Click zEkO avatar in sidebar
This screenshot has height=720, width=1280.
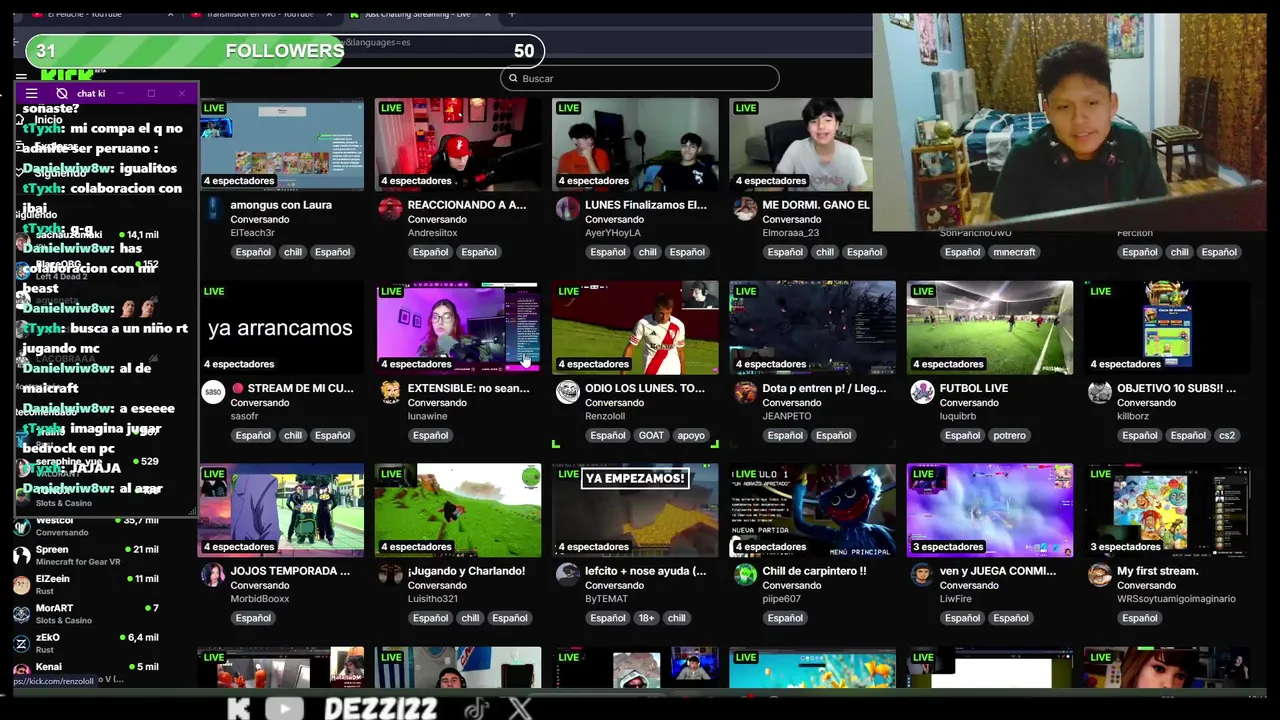21,643
